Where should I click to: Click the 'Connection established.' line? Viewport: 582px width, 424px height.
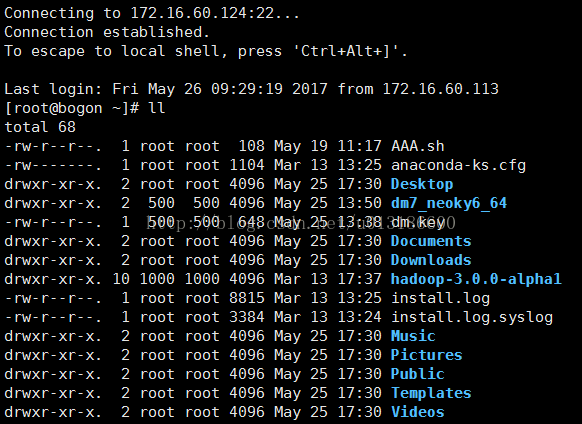point(107,32)
